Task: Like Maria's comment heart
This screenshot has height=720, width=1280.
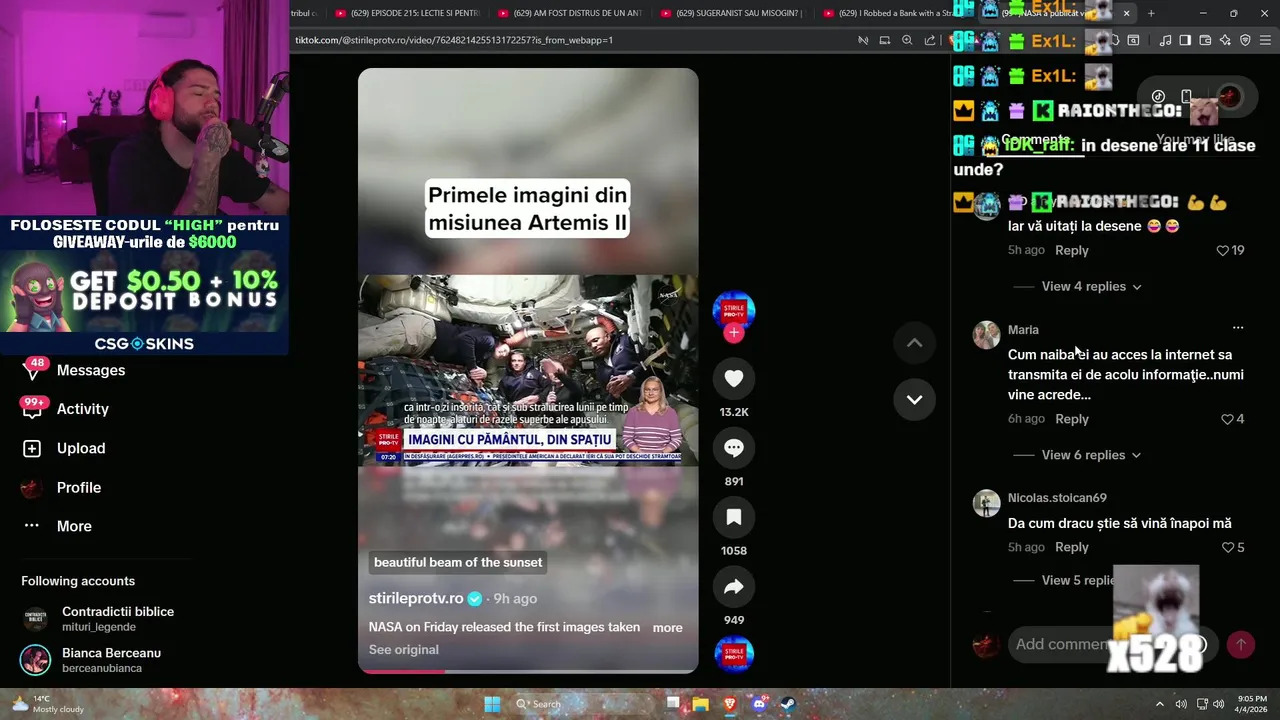Action: click(1227, 419)
